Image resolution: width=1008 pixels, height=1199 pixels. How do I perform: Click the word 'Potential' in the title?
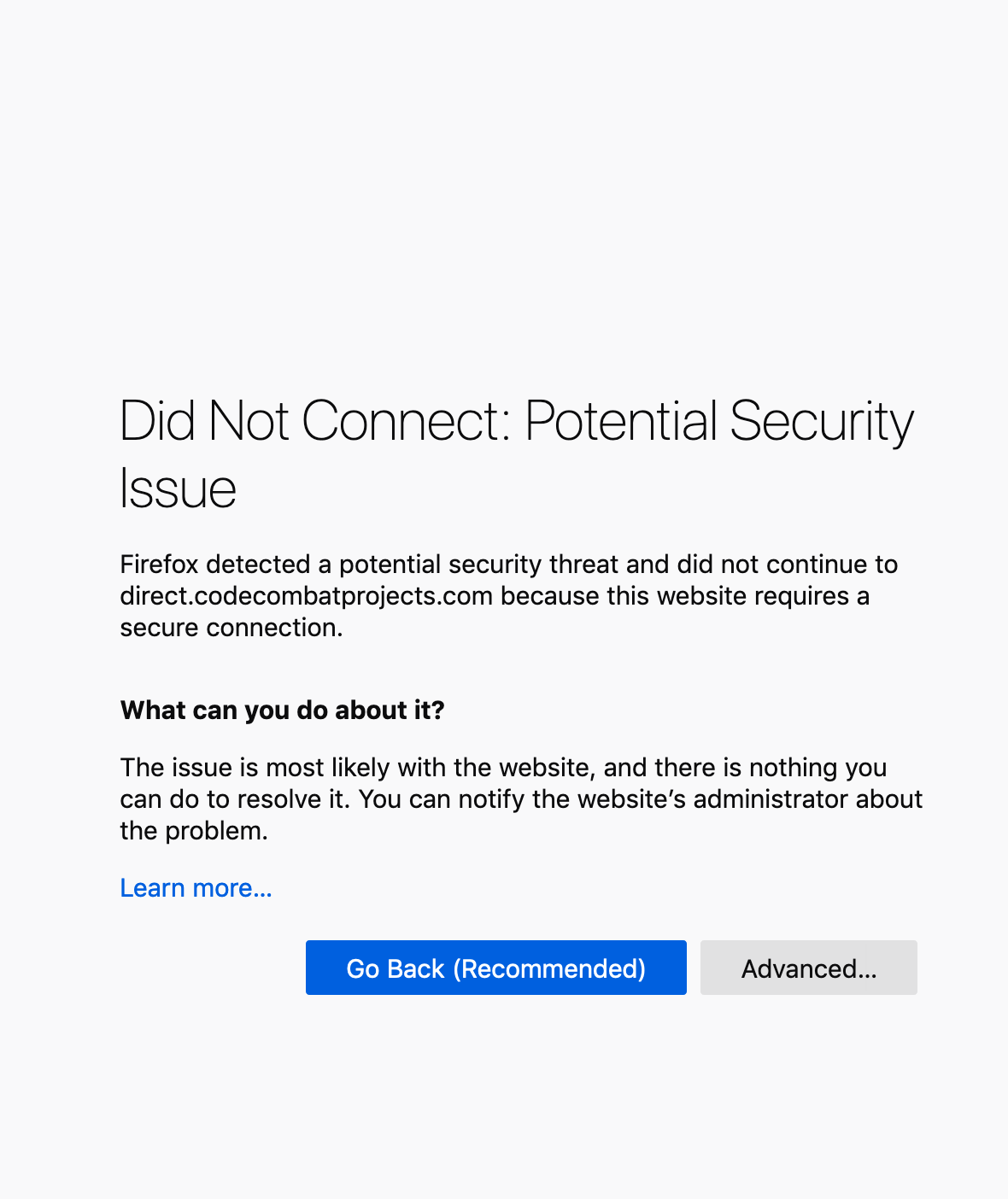620,421
